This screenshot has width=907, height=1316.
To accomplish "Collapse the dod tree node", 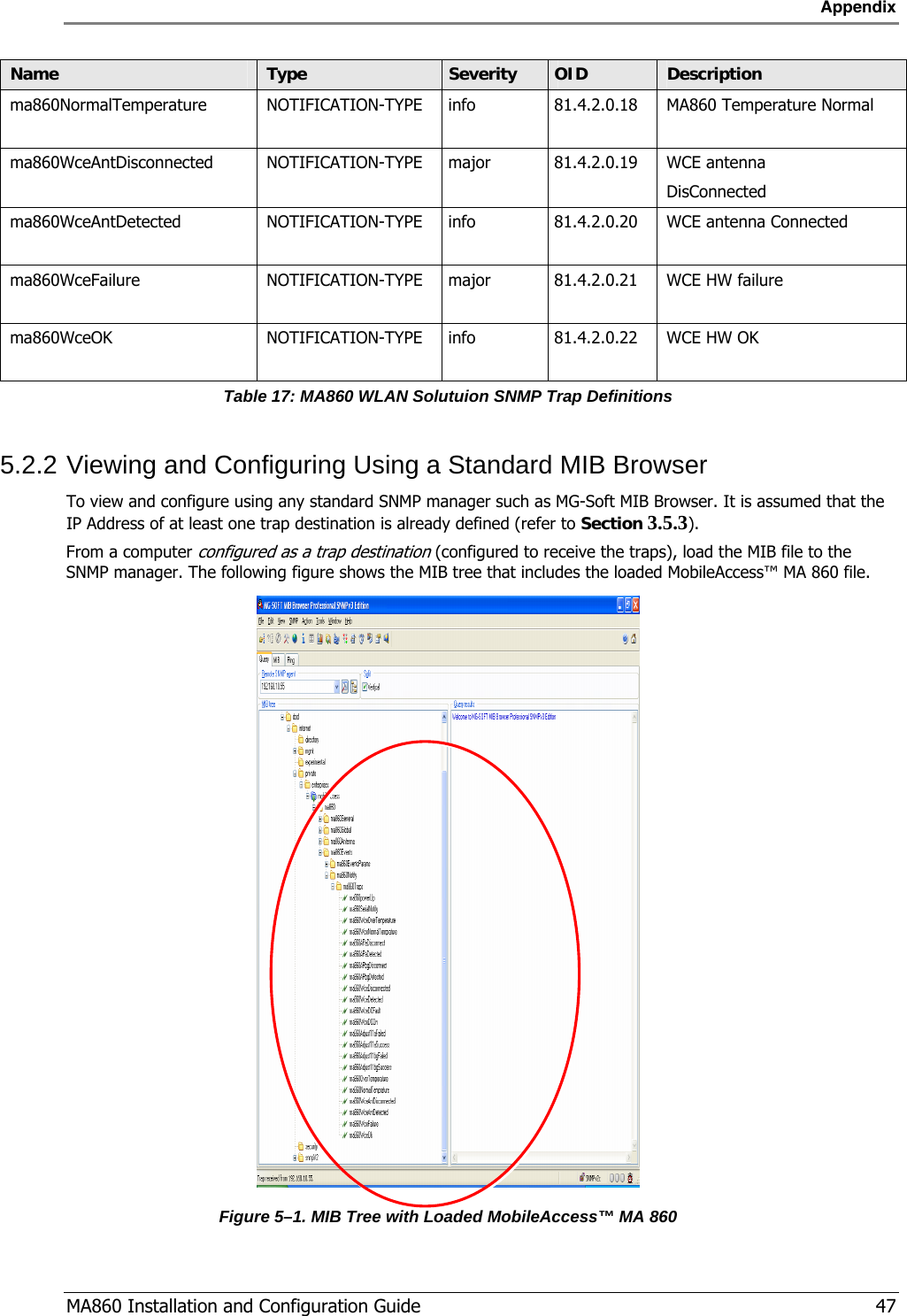I will point(282,717).
